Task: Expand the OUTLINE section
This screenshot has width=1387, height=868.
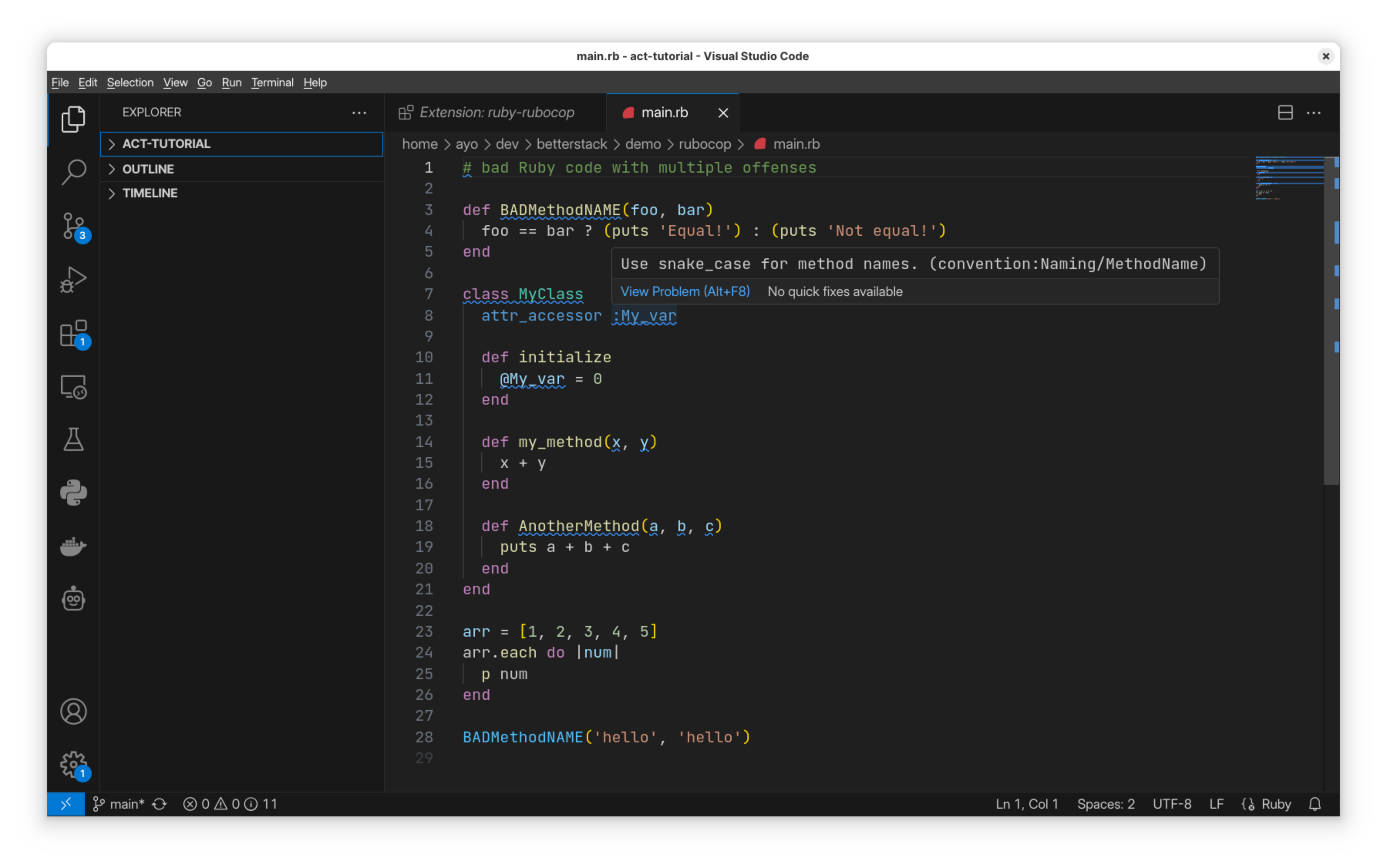Action: (148, 169)
